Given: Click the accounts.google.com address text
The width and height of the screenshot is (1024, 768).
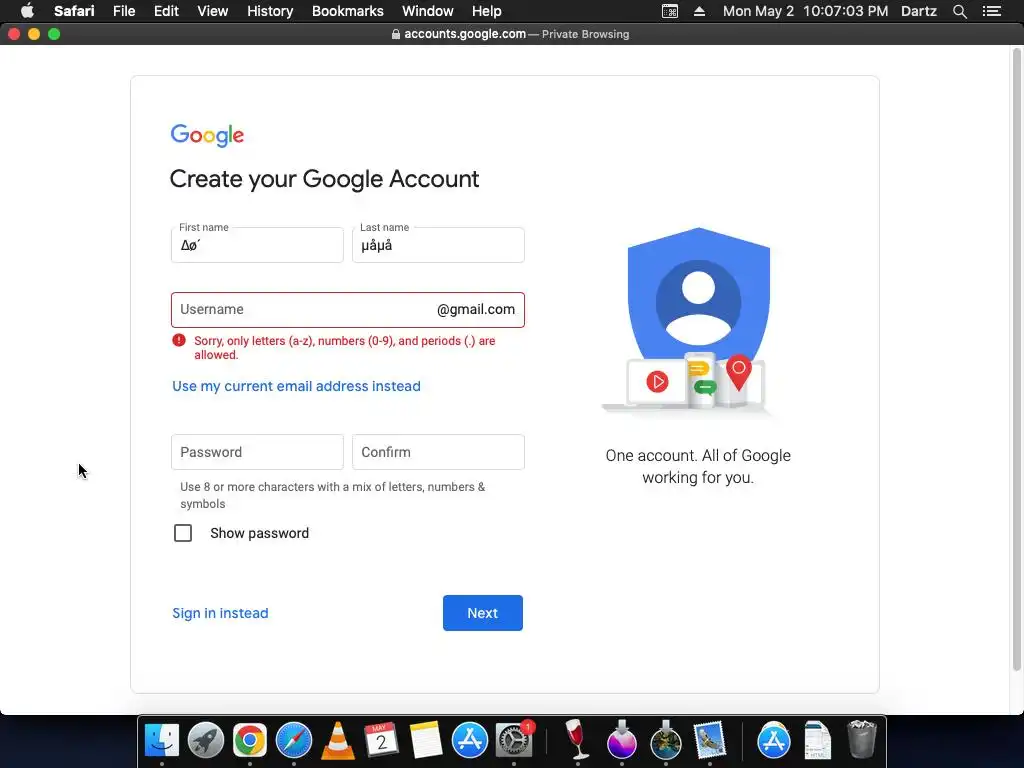Looking at the screenshot, I should tap(464, 34).
